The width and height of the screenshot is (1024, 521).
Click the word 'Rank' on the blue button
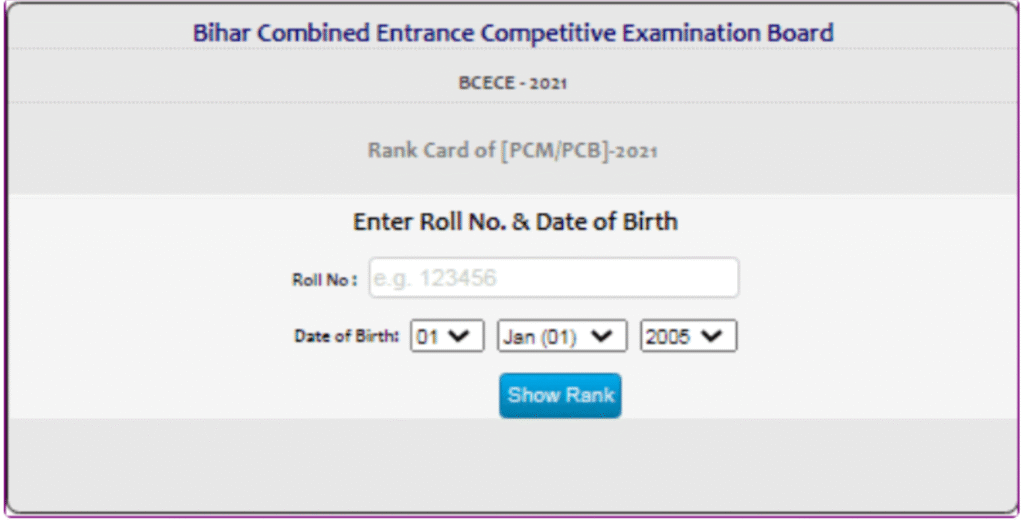click(x=589, y=395)
